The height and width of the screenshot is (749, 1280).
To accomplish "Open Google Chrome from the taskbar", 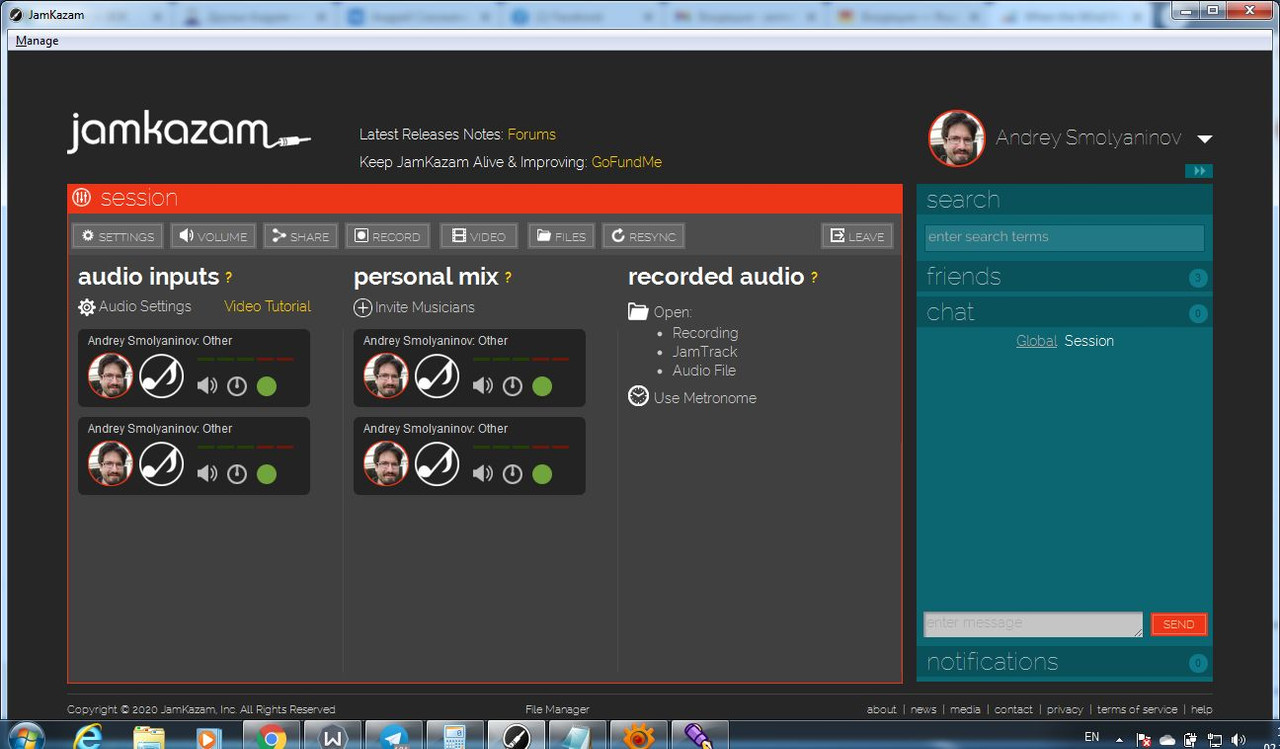I will tap(271, 738).
